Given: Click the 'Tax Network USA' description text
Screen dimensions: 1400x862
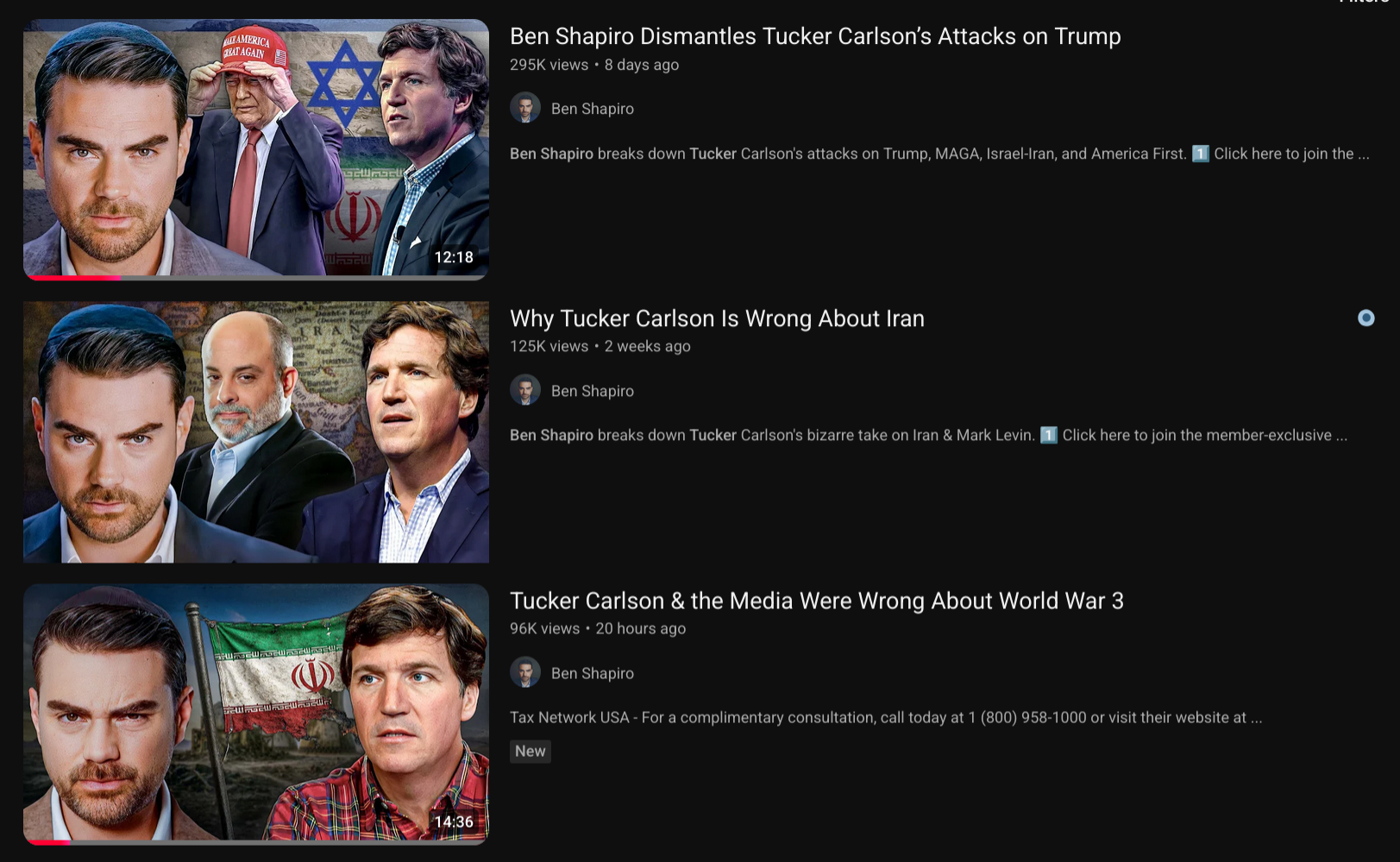Looking at the screenshot, I should [886, 717].
